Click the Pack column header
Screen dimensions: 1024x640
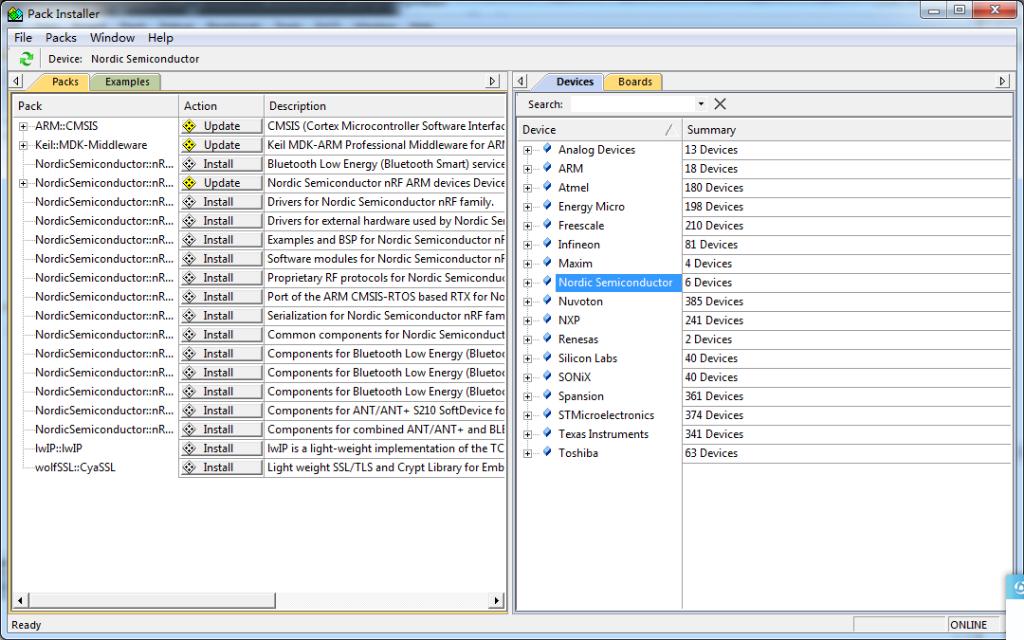coord(95,106)
